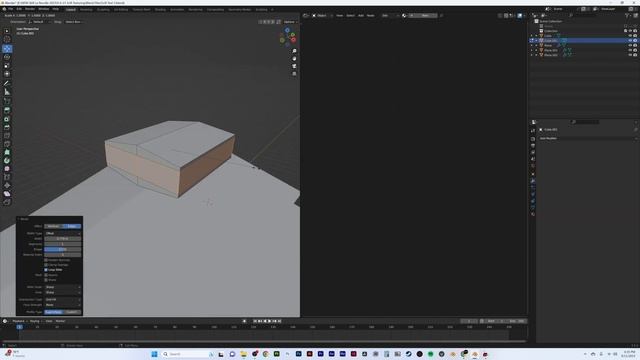Open the Miter Outer dropdown
Screen dimensions: 640x360
click(62, 287)
